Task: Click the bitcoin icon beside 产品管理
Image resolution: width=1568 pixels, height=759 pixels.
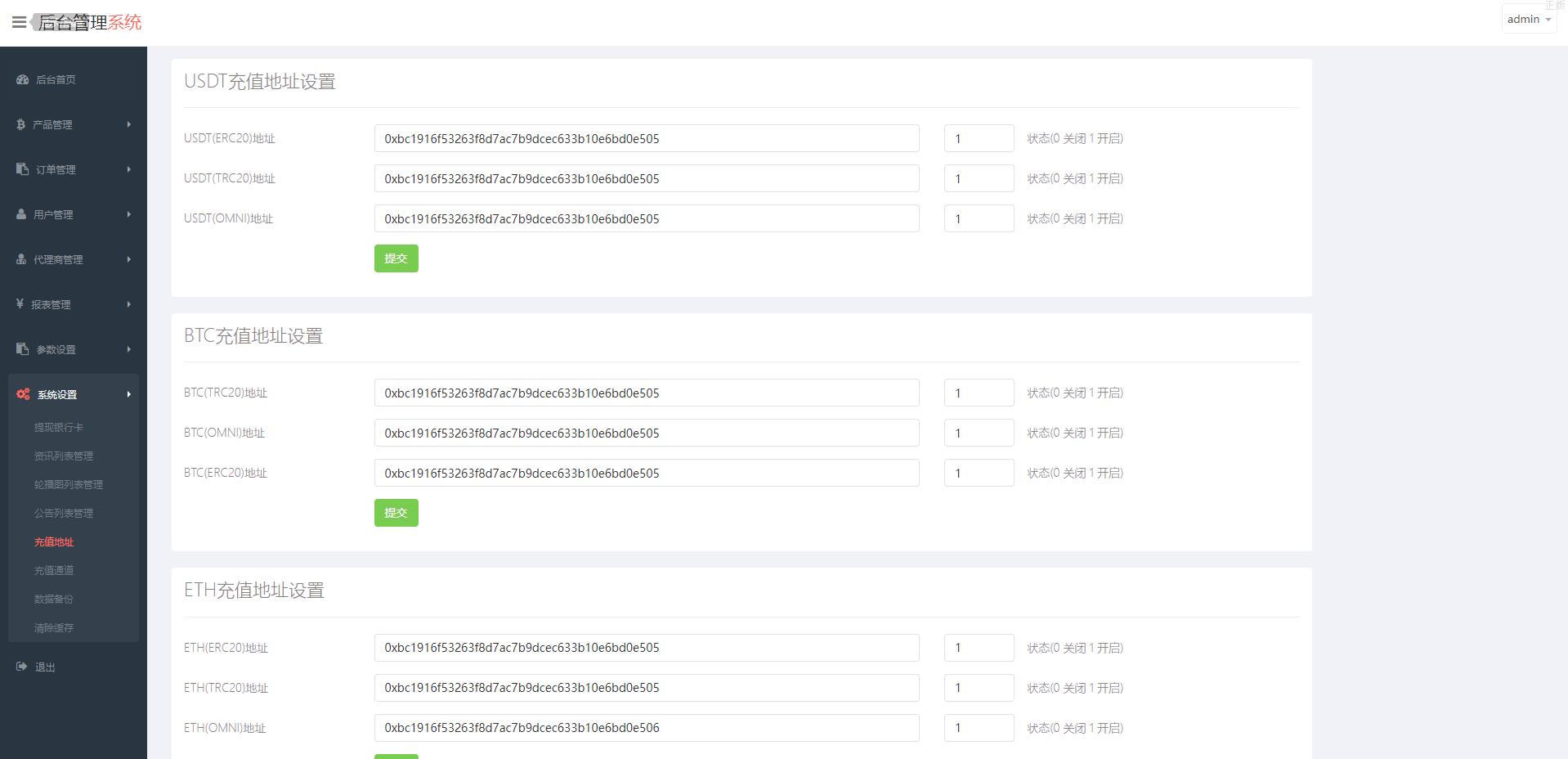Action: (20, 124)
